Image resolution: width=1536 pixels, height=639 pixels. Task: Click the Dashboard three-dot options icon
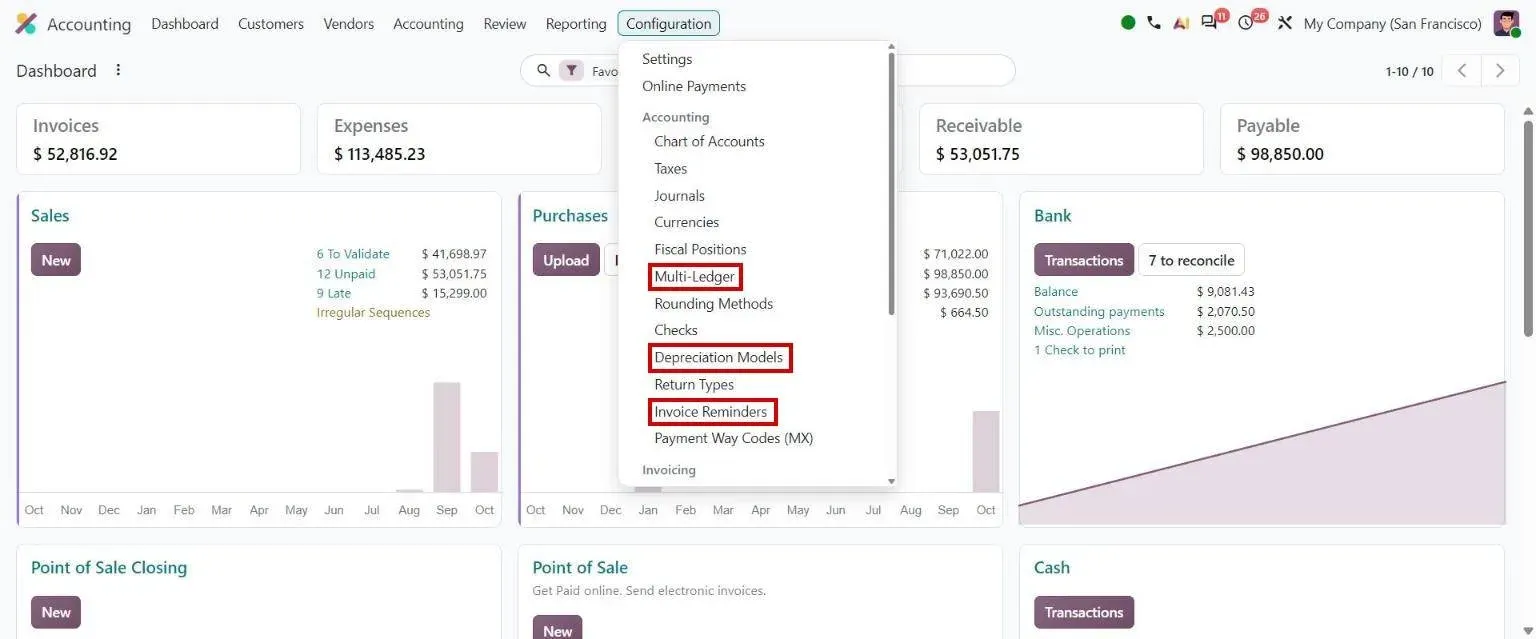click(x=118, y=70)
